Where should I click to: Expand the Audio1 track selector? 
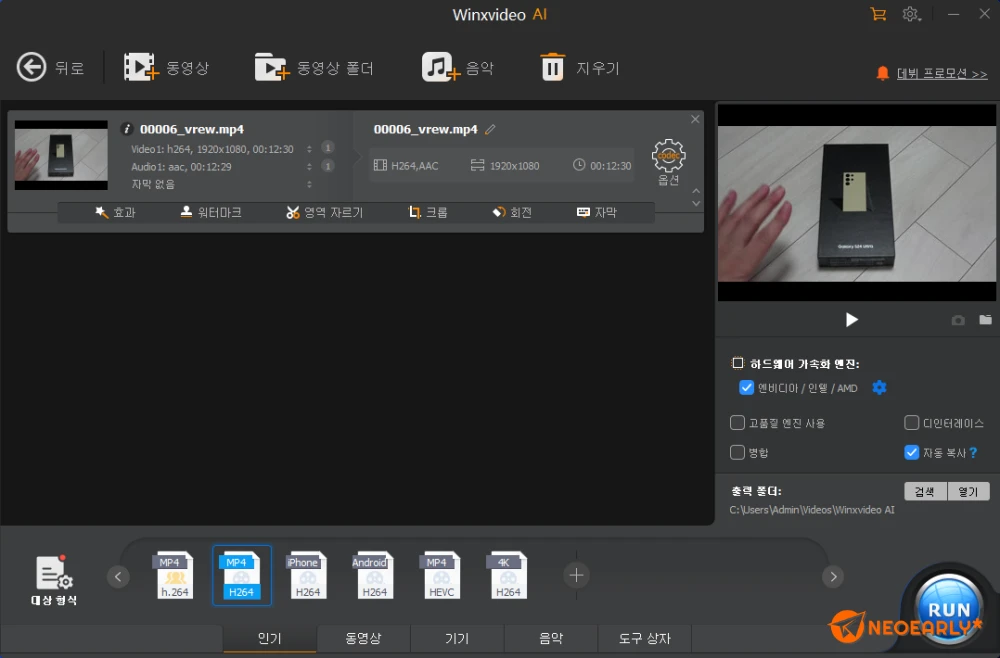click(309, 166)
